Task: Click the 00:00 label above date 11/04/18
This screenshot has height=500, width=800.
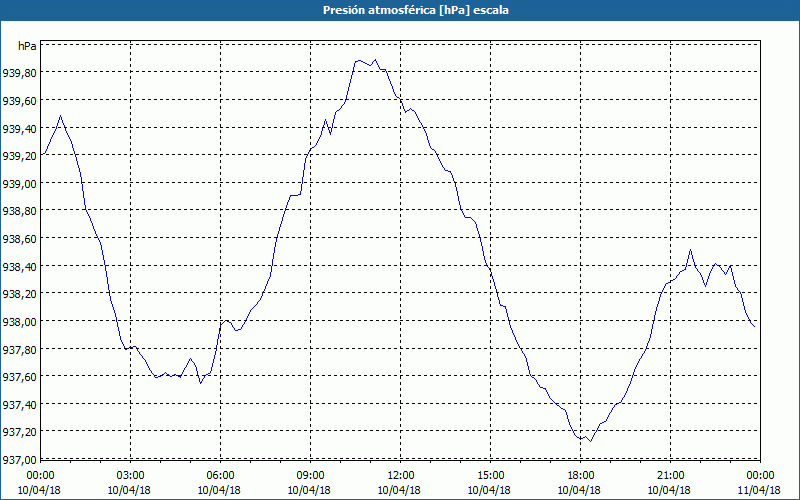Action: [x=760, y=476]
